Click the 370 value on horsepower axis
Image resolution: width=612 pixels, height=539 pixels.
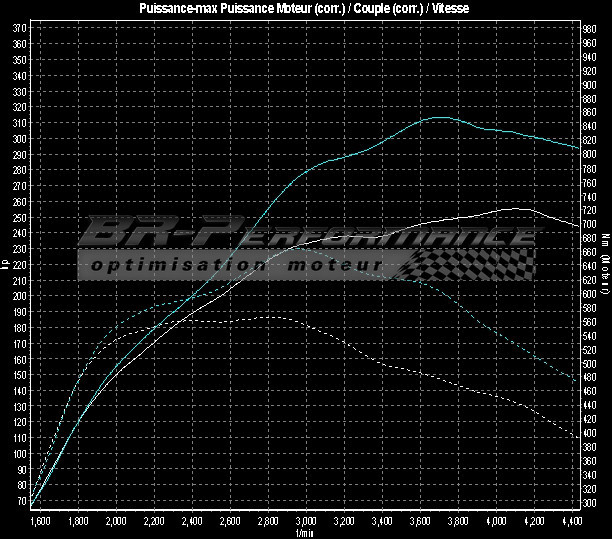coord(20,28)
